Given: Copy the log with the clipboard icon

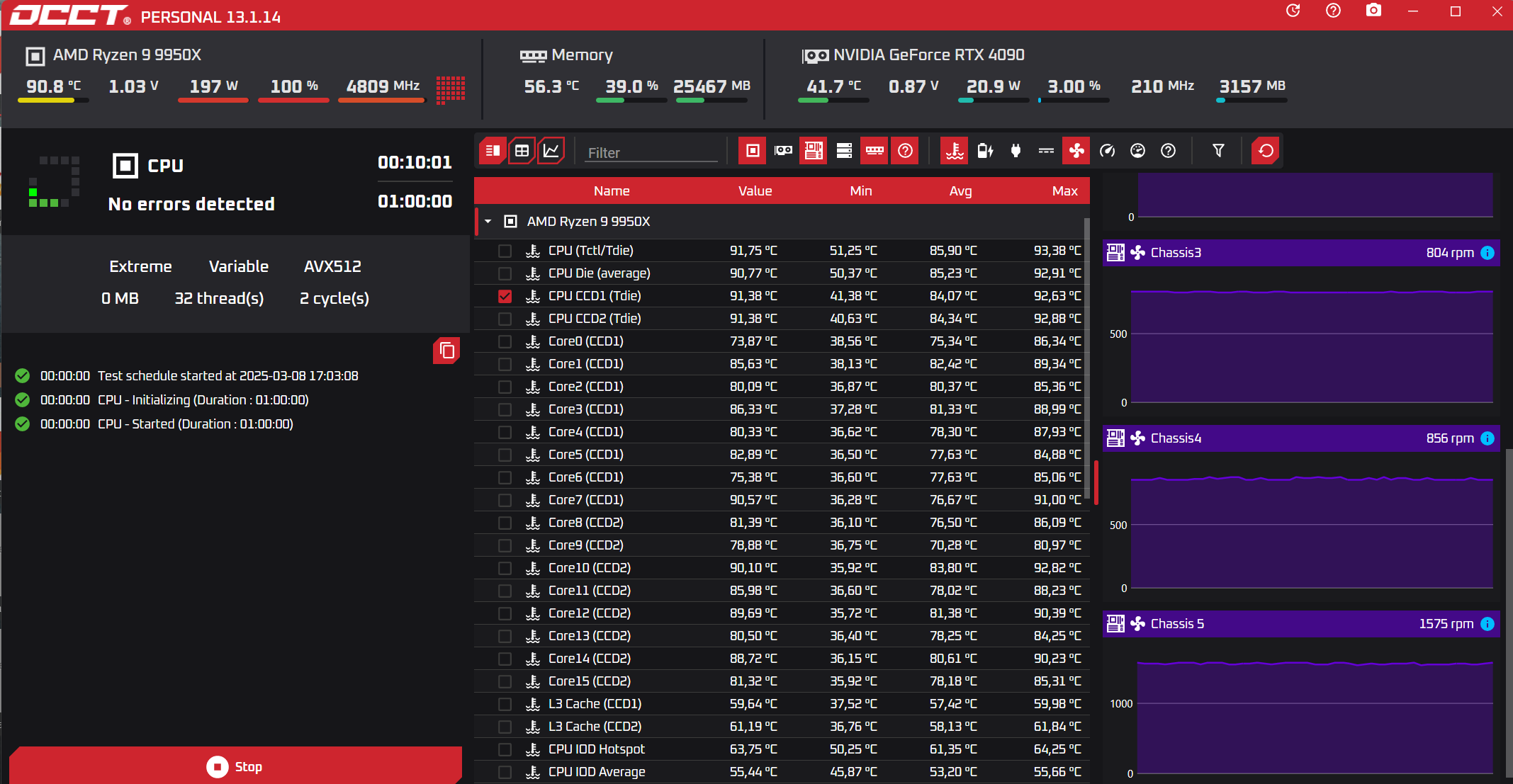Looking at the screenshot, I should pos(446,351).
